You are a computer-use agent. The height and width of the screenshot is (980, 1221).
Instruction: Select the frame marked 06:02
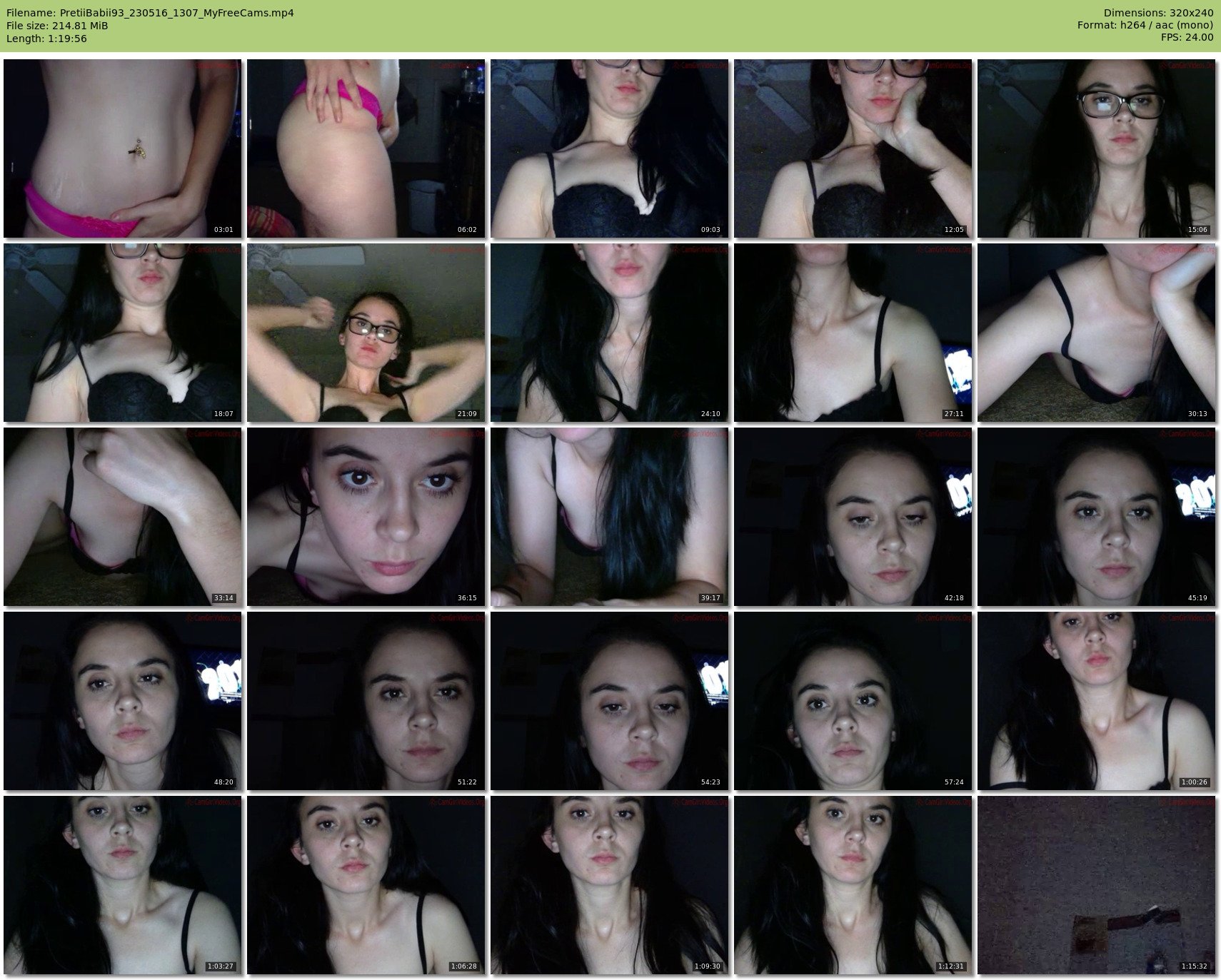click(x=366, y=148)
